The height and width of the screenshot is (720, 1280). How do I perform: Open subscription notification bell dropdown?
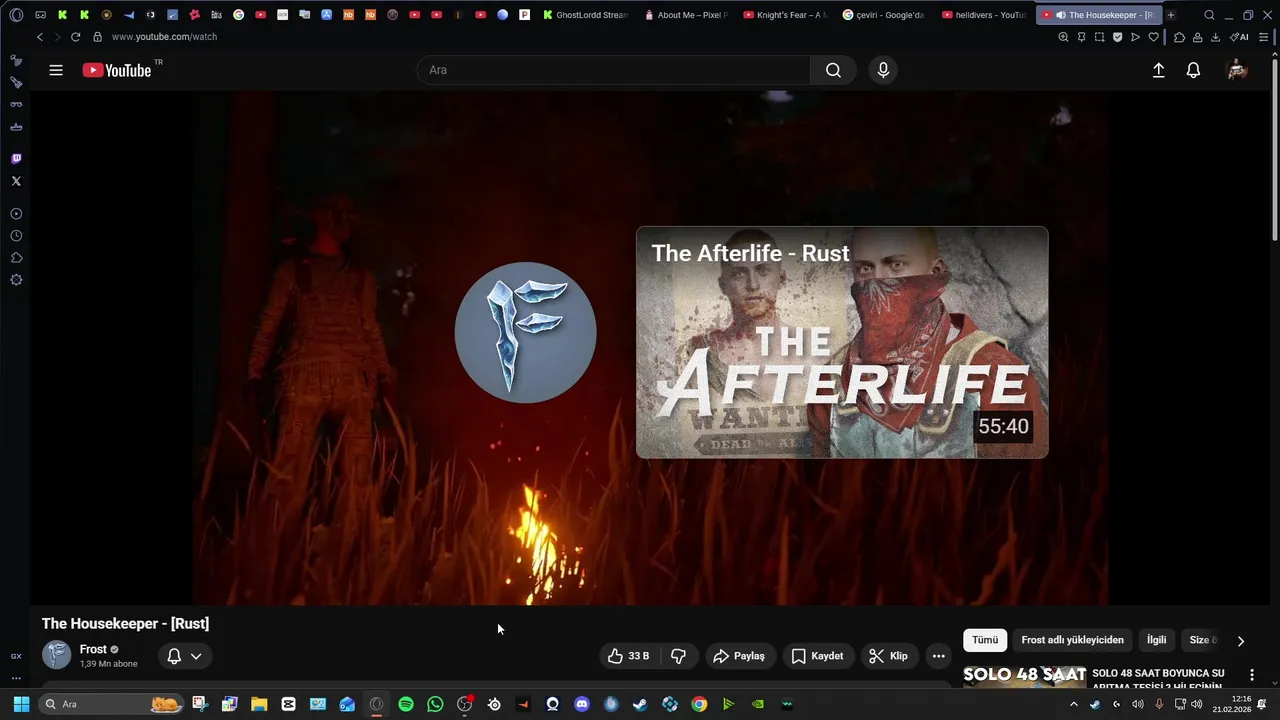[x=184, y=656]
